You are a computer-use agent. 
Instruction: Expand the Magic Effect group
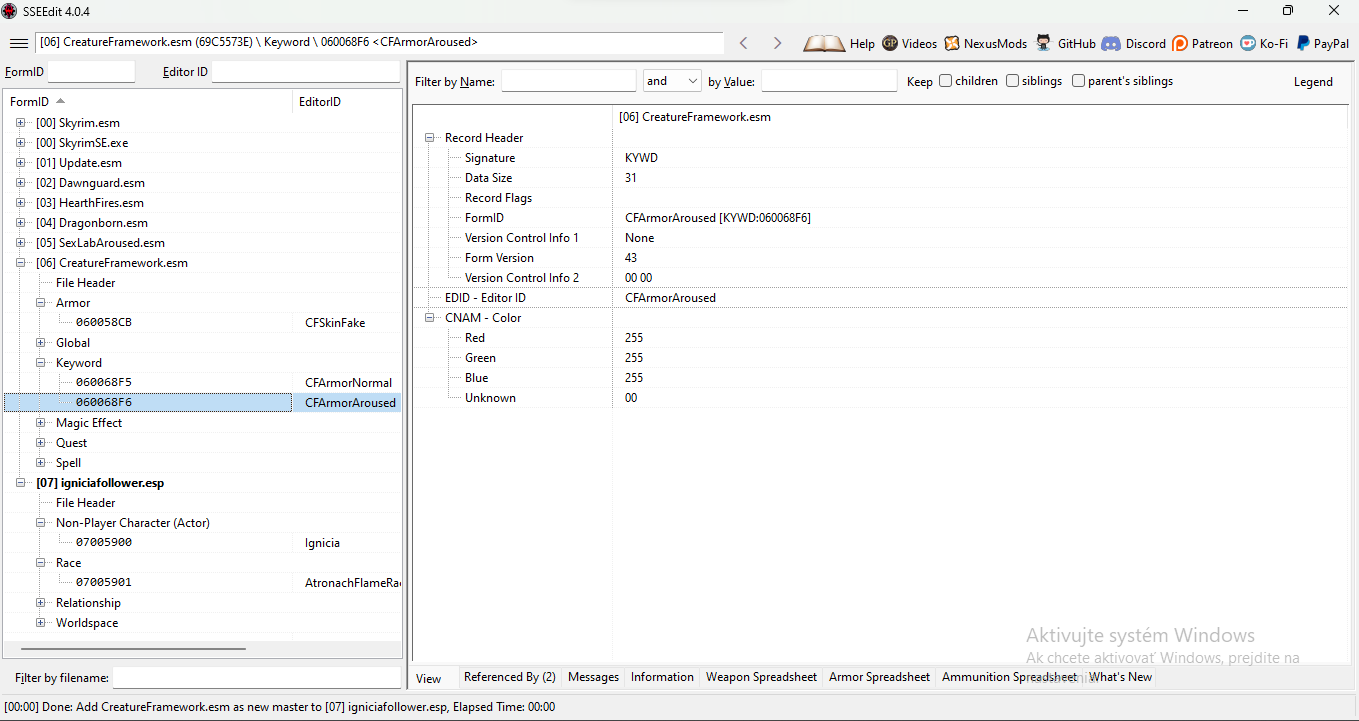[41, 423]
